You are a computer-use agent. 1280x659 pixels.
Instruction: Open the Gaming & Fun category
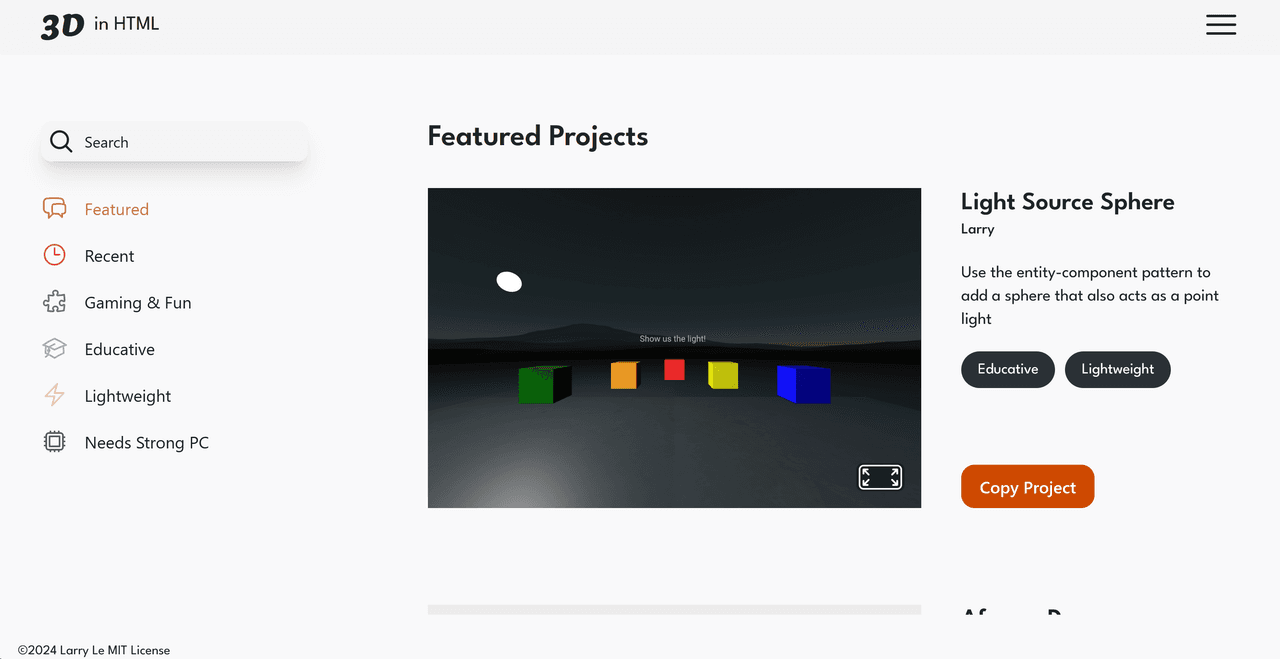[137, 302]
